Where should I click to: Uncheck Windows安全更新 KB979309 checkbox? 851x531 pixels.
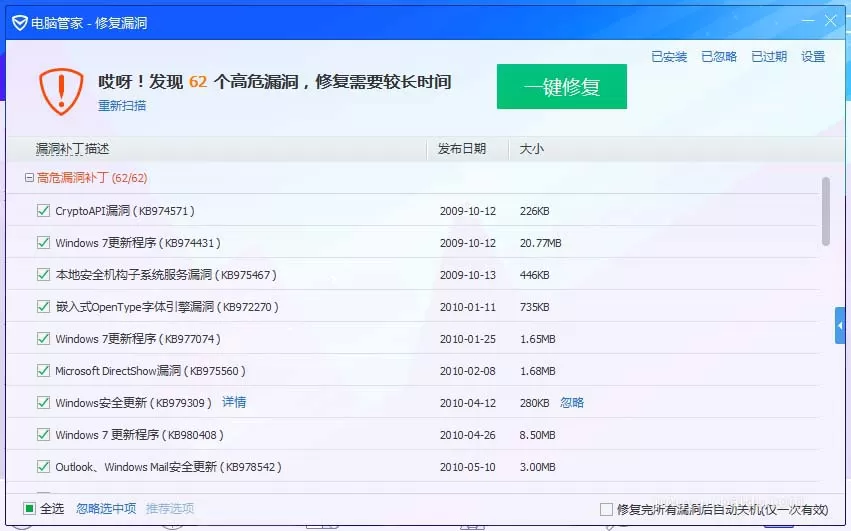[43, 403]
